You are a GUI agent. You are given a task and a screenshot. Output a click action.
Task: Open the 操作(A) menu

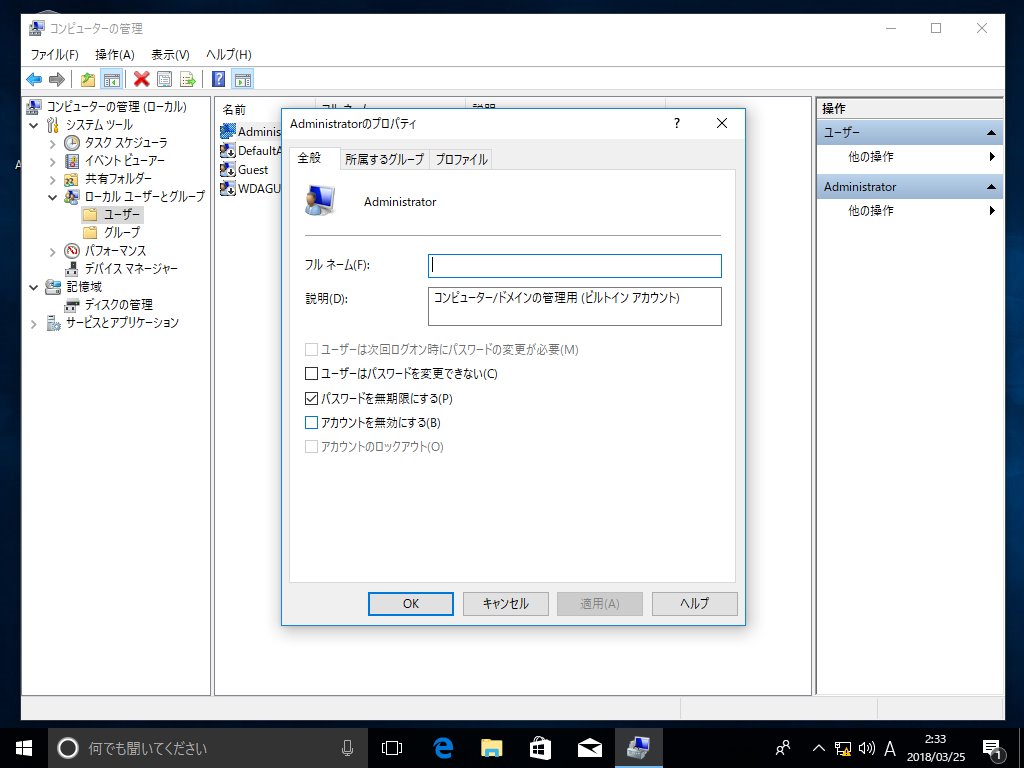coord(114,54)
